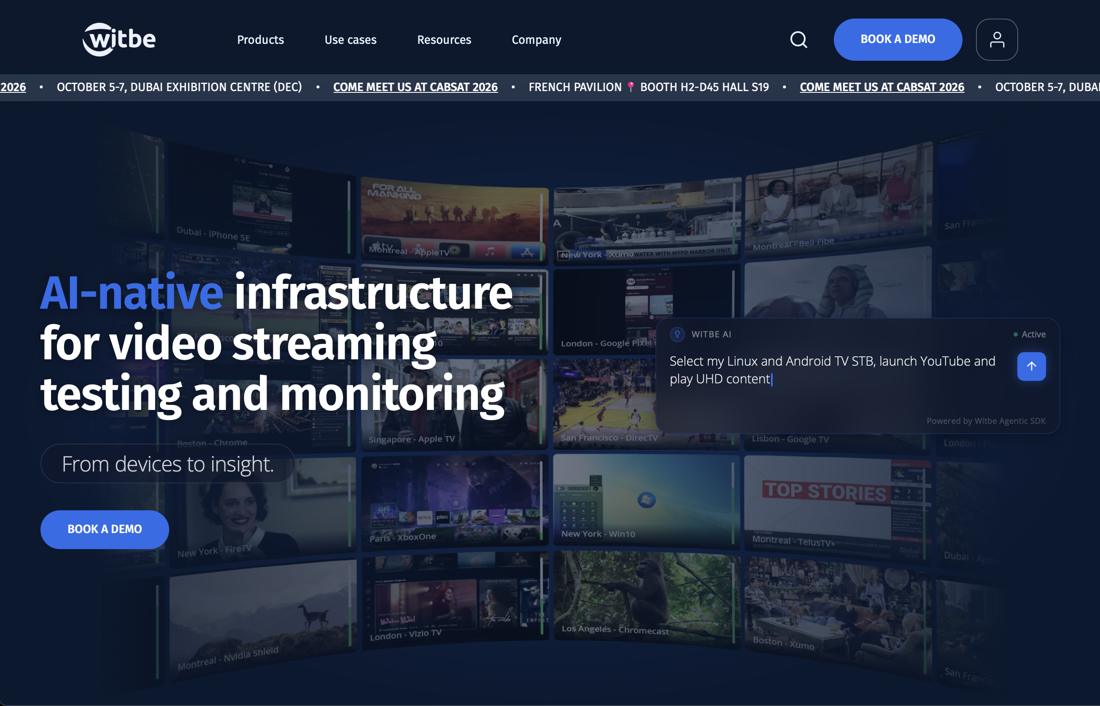This screenshot has width=1100, height=706.
Task: Select the Montreal - TelusTV+ thumbnail
Action: coord(838,506)
